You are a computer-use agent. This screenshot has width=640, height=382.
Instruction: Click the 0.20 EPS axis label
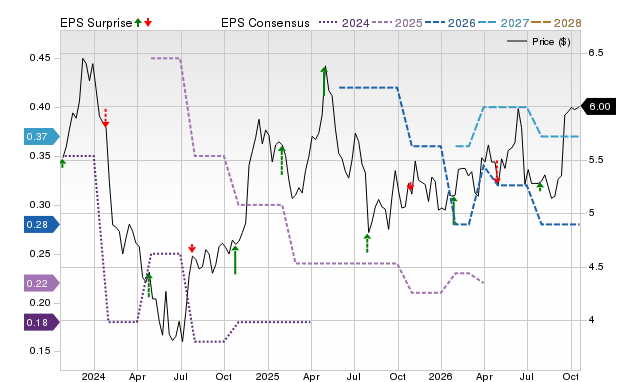click(40, 303)
